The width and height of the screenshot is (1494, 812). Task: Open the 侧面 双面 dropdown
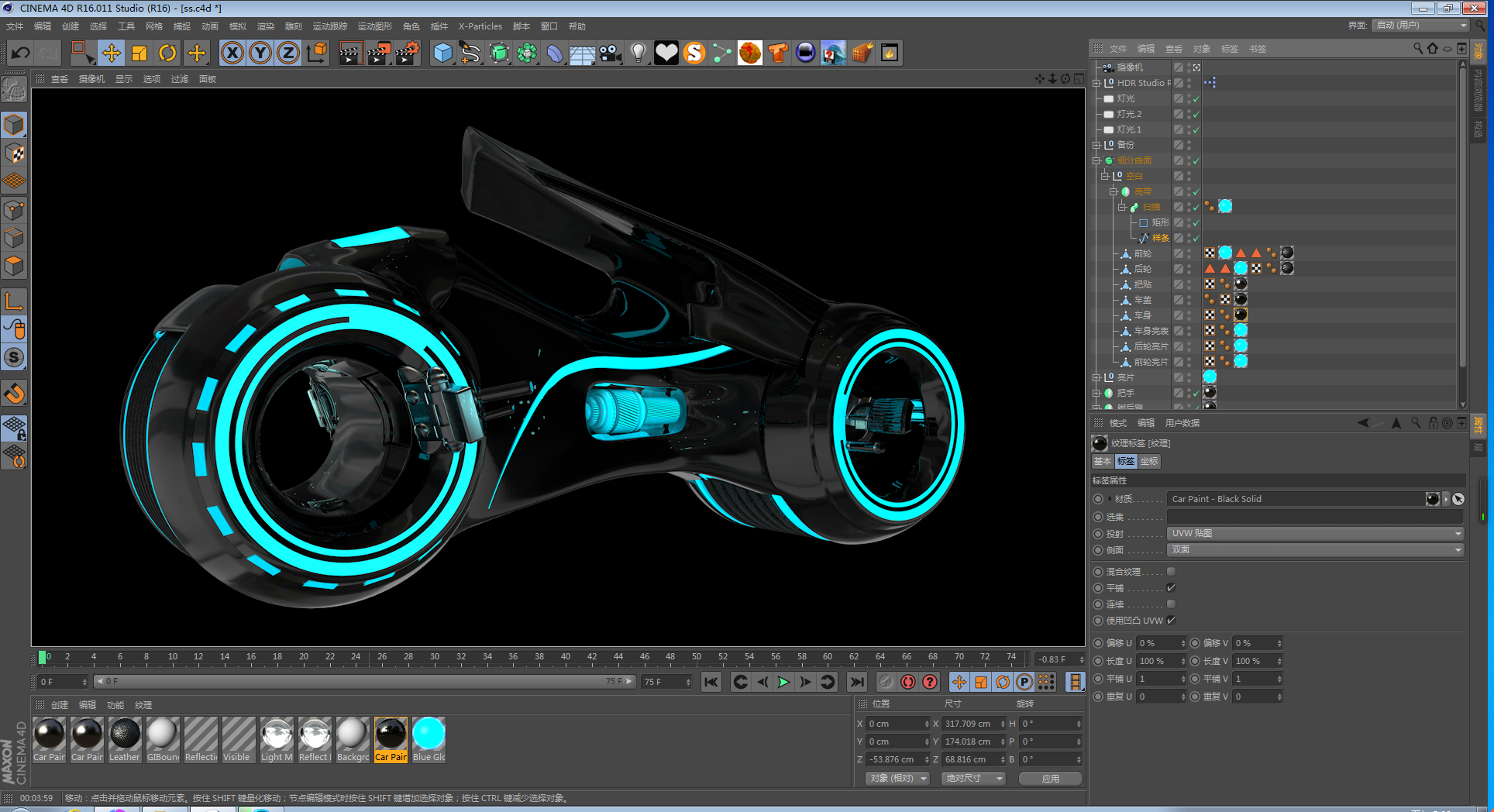1314,549
